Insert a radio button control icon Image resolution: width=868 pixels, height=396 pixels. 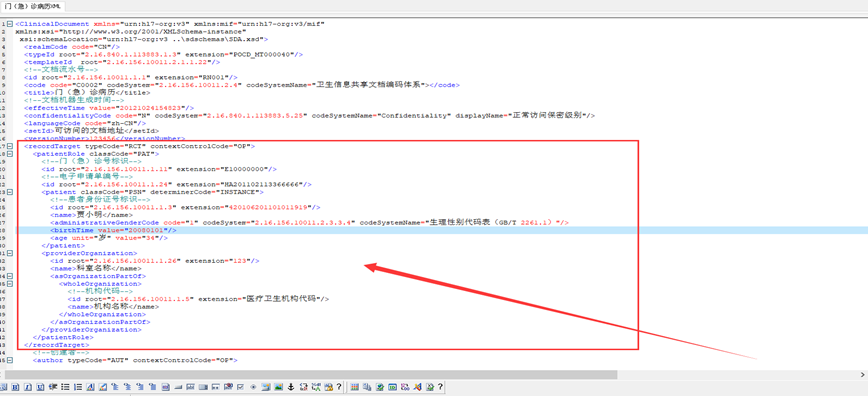(254, 387)
